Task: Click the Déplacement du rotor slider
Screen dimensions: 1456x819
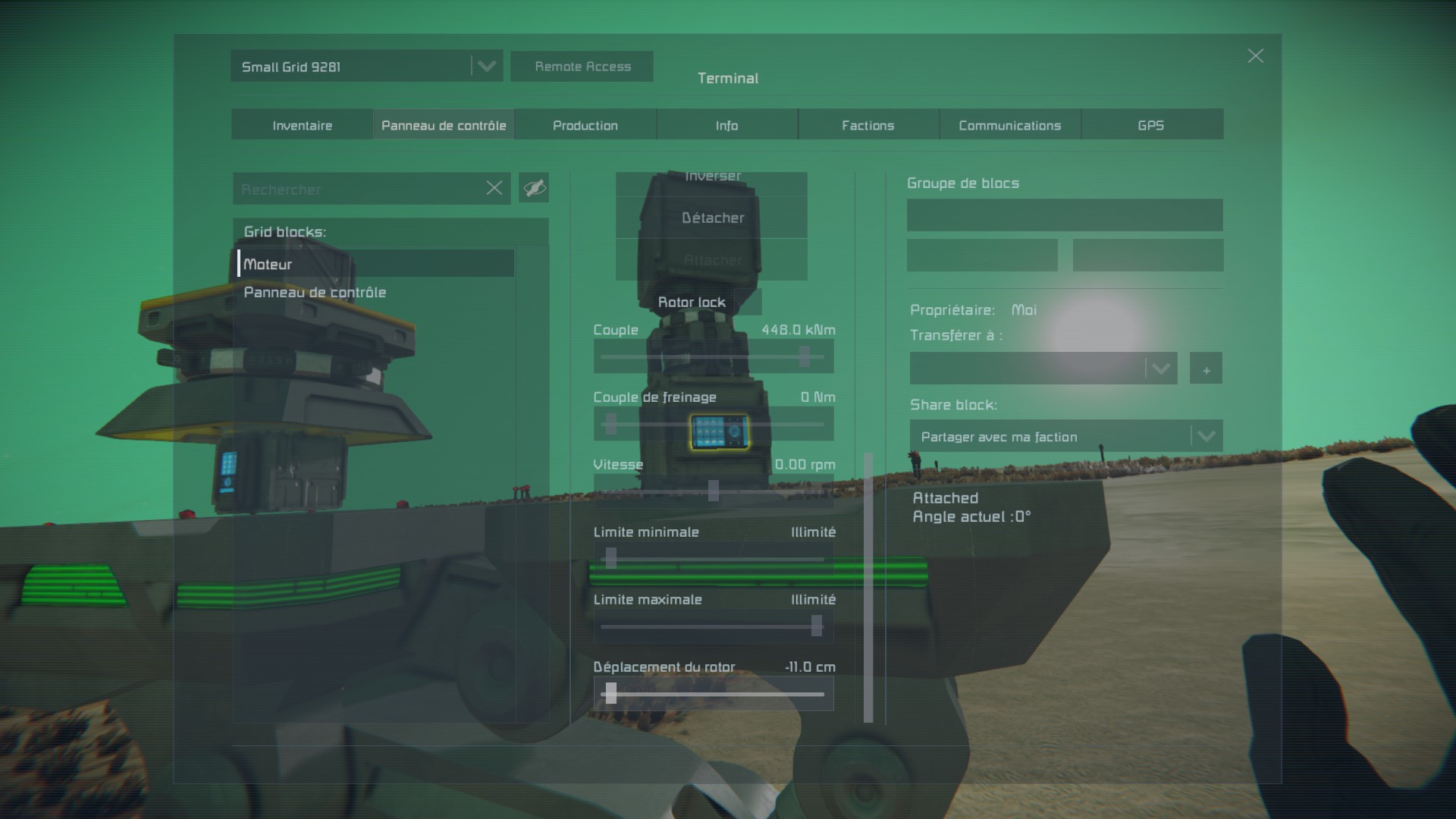Action: (713, 694)
